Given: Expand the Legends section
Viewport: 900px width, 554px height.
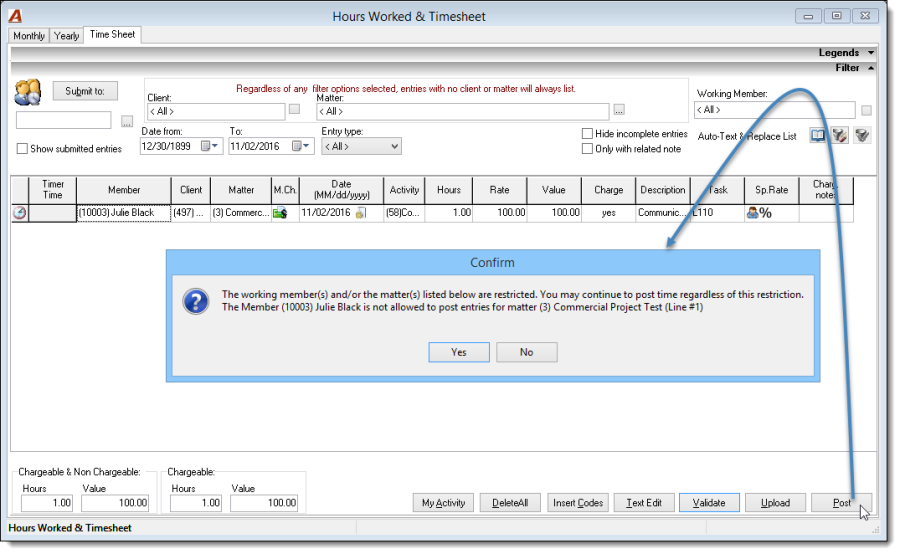Looking at the screenshot, I should (x=871, y=53).
